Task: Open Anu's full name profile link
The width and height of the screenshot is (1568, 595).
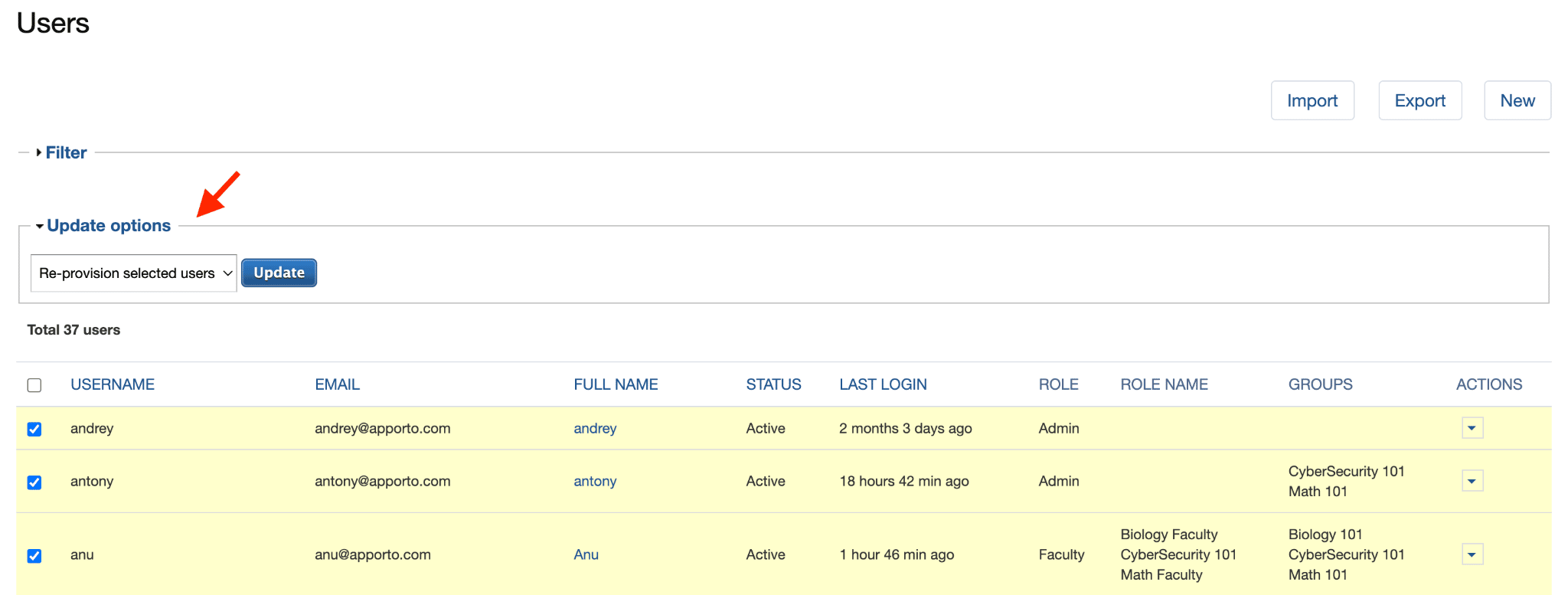Action: 586,554
